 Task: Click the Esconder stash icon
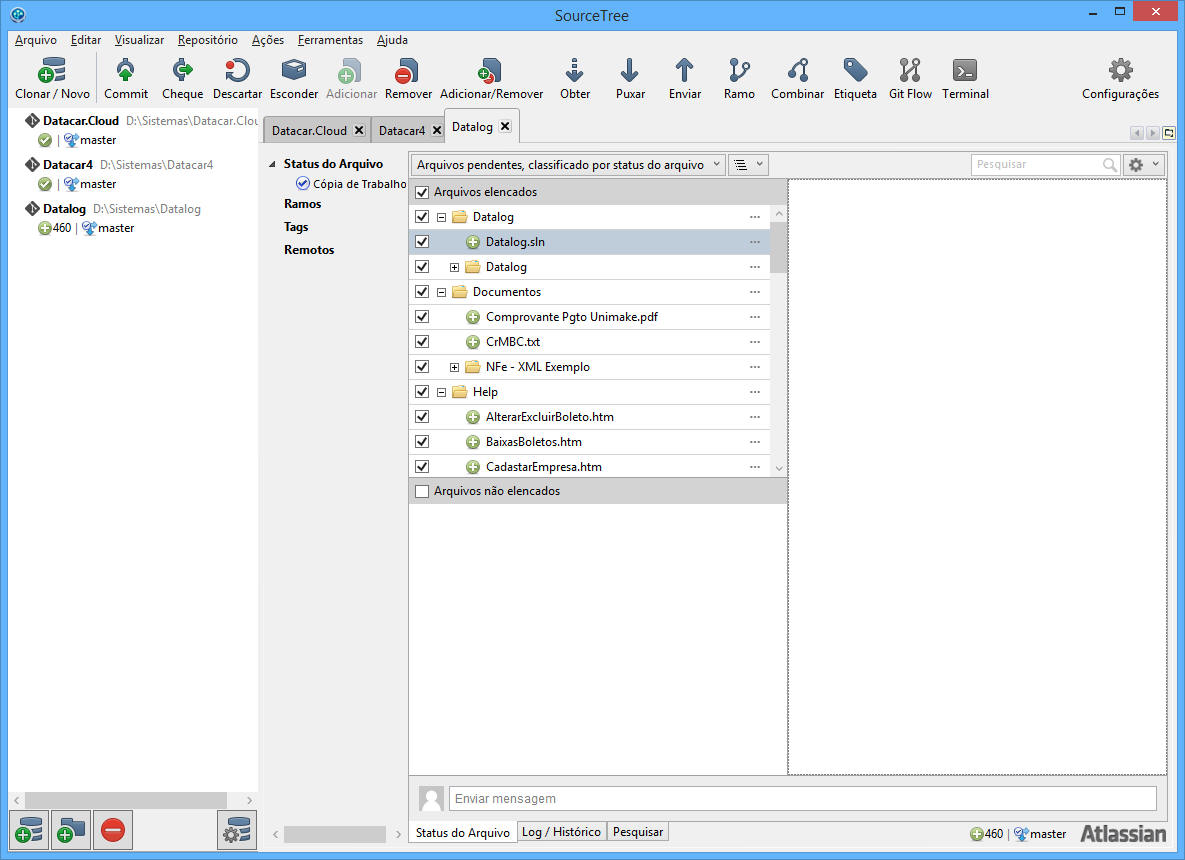(x=294, y=70)
